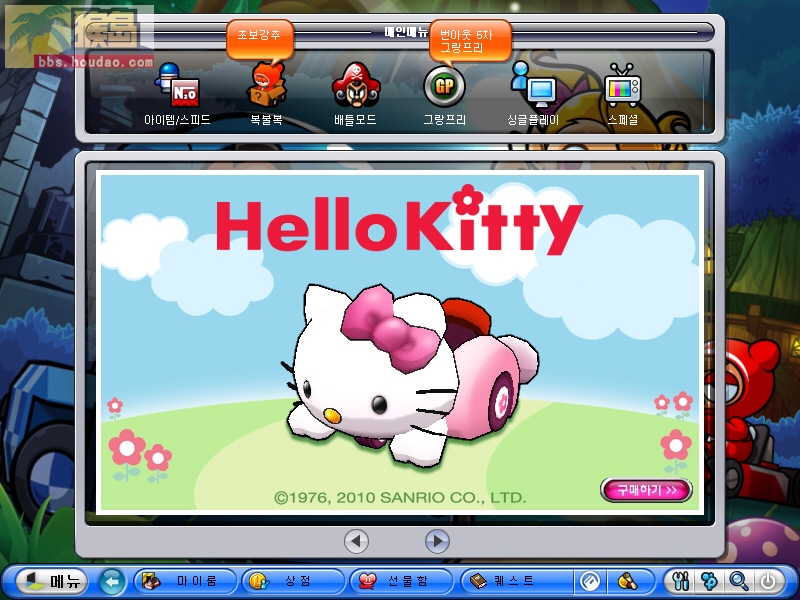
Task: Open settings with the tools icon
Action: click(x=681, y=581)
